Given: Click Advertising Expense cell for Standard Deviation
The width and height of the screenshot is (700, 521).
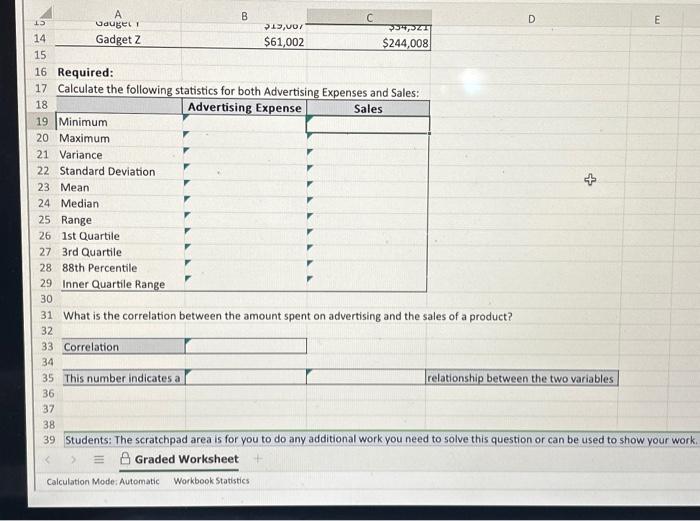Looking at the screenshot, I should 245,171.
